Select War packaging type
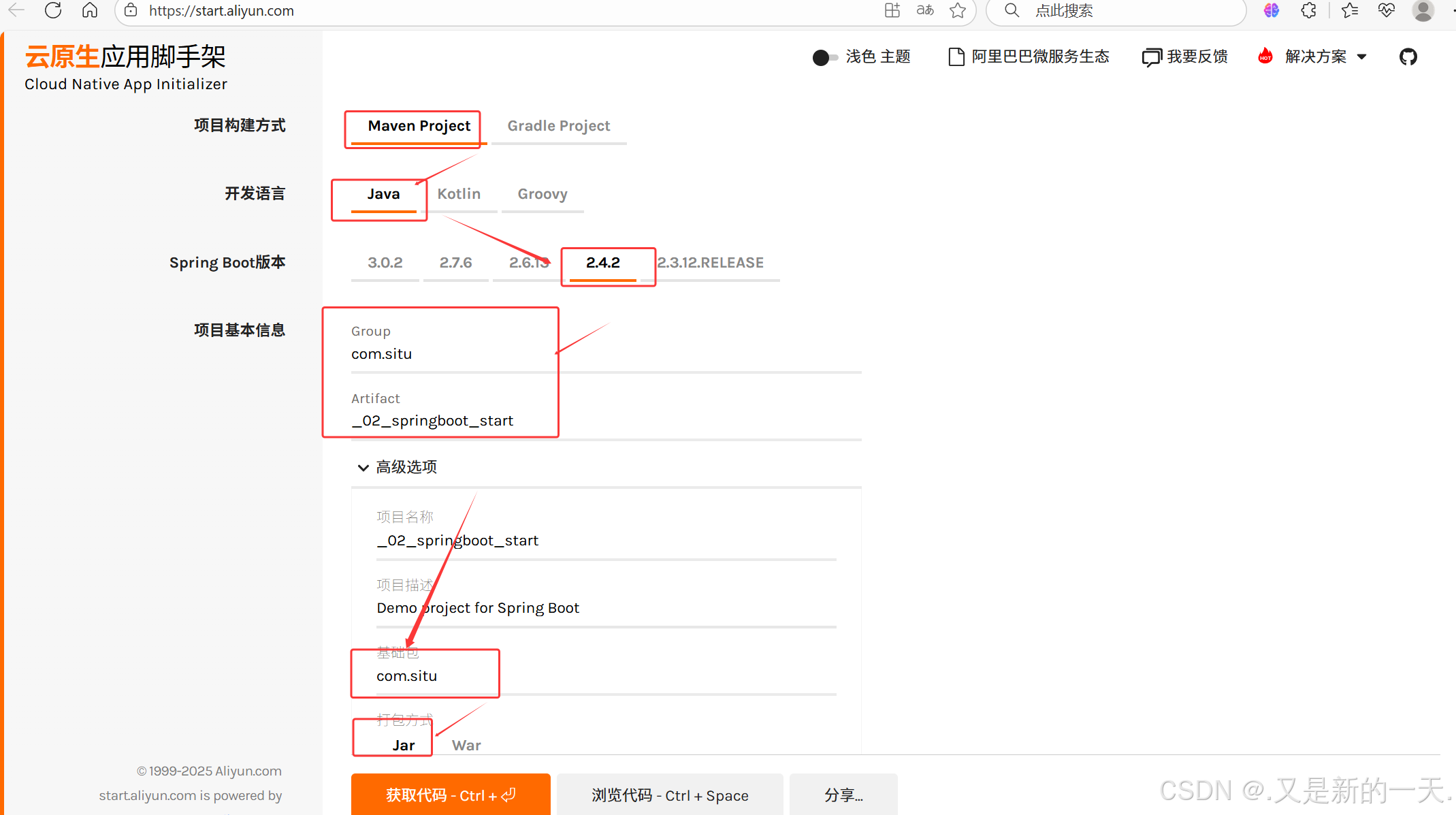The height and width of the screenshot is (815, 1456). pos(466,746)
